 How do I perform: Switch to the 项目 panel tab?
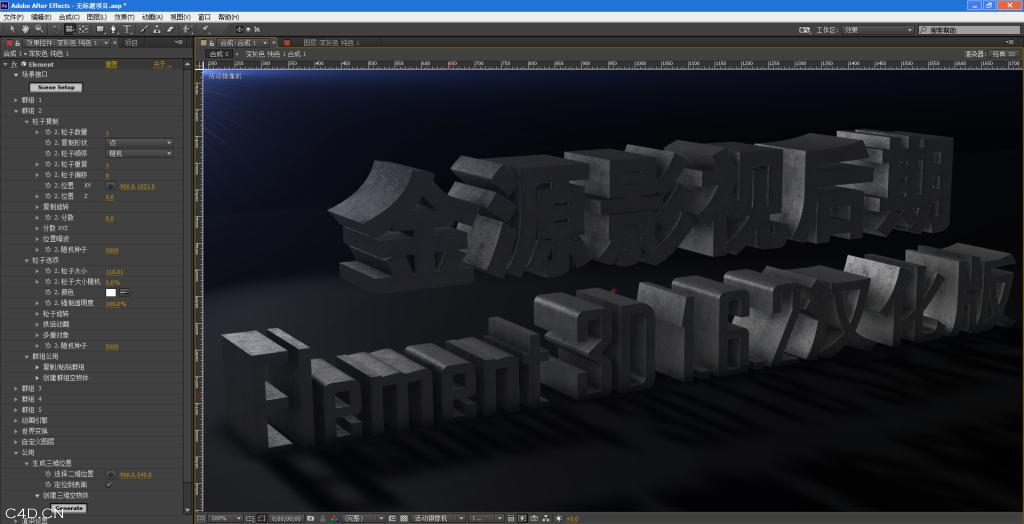tap(132, 42)
